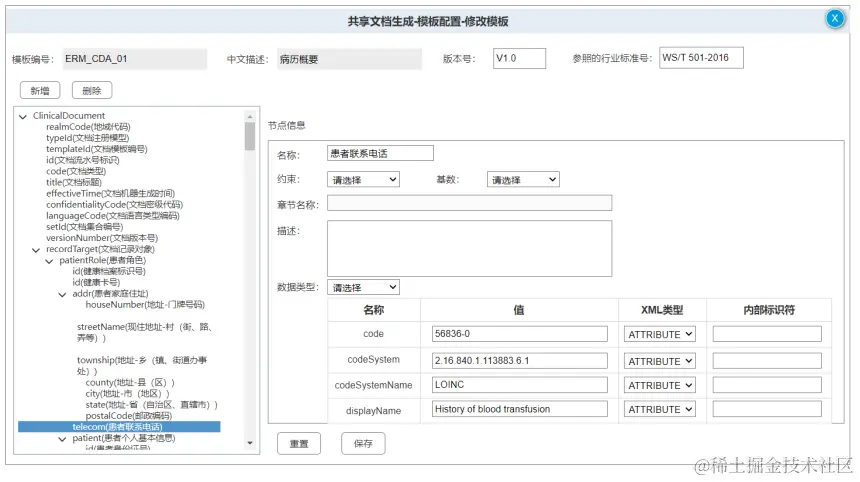Click the codeSystem value field
This screenshot has width=860, height=482.
tap(519, 360)
